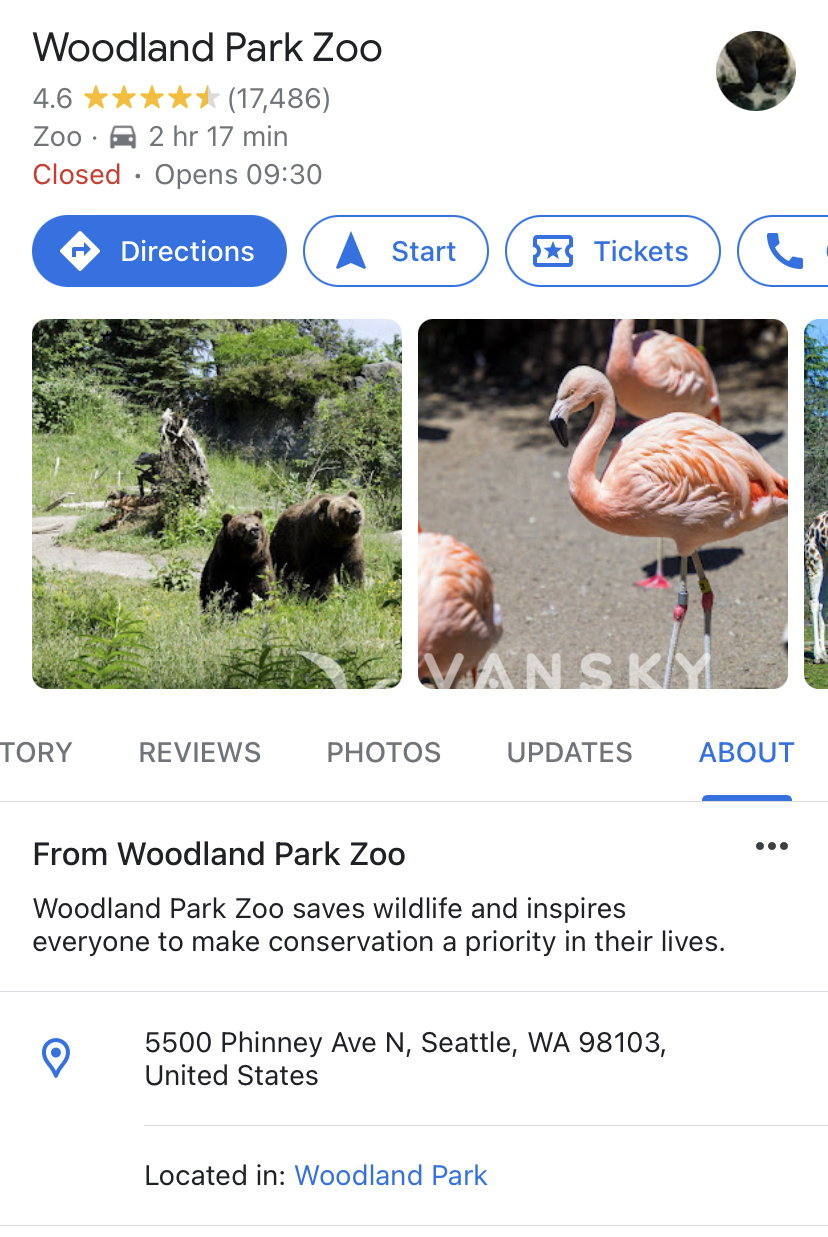The width and height of the screenshot is (828, 1237).
Task: Tap the phone call icon
Action: pos(784,251)
